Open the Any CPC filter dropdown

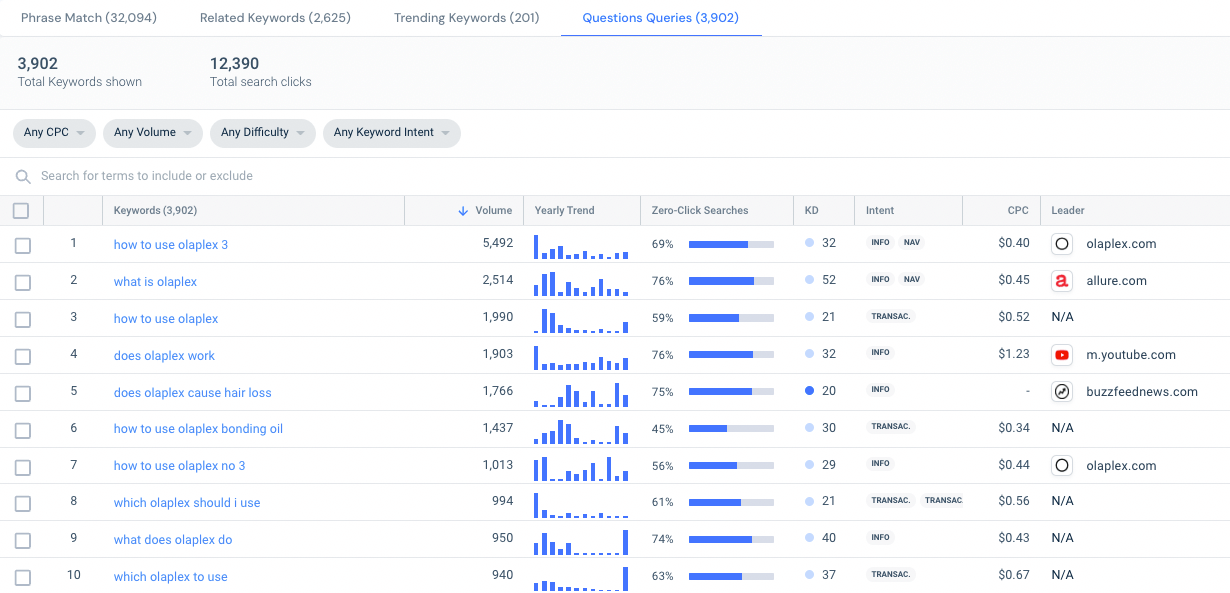tap(54, 133)
